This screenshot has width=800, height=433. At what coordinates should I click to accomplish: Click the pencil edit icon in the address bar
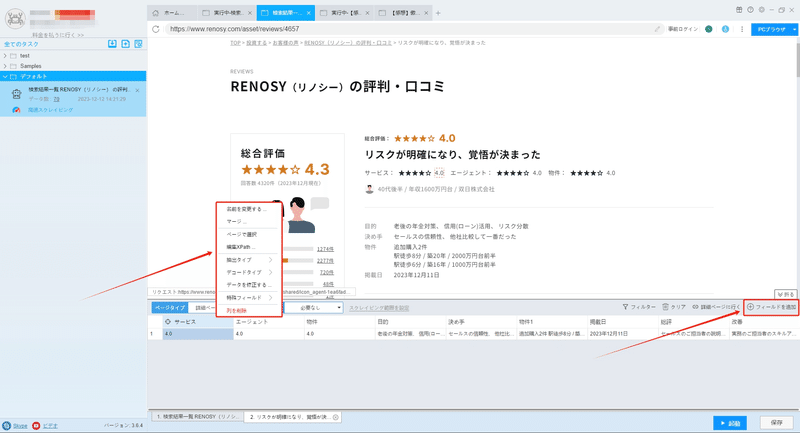(x=657, y=29)
